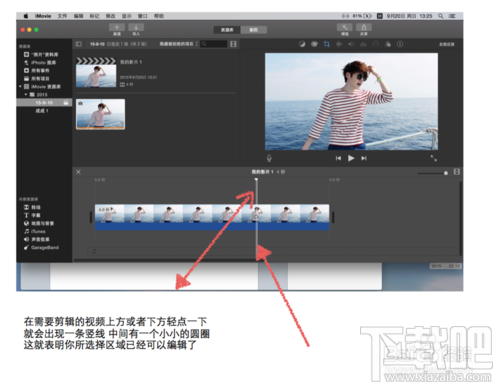
Task: Open the Enhance magic wand tool
Action: [345, 27]
